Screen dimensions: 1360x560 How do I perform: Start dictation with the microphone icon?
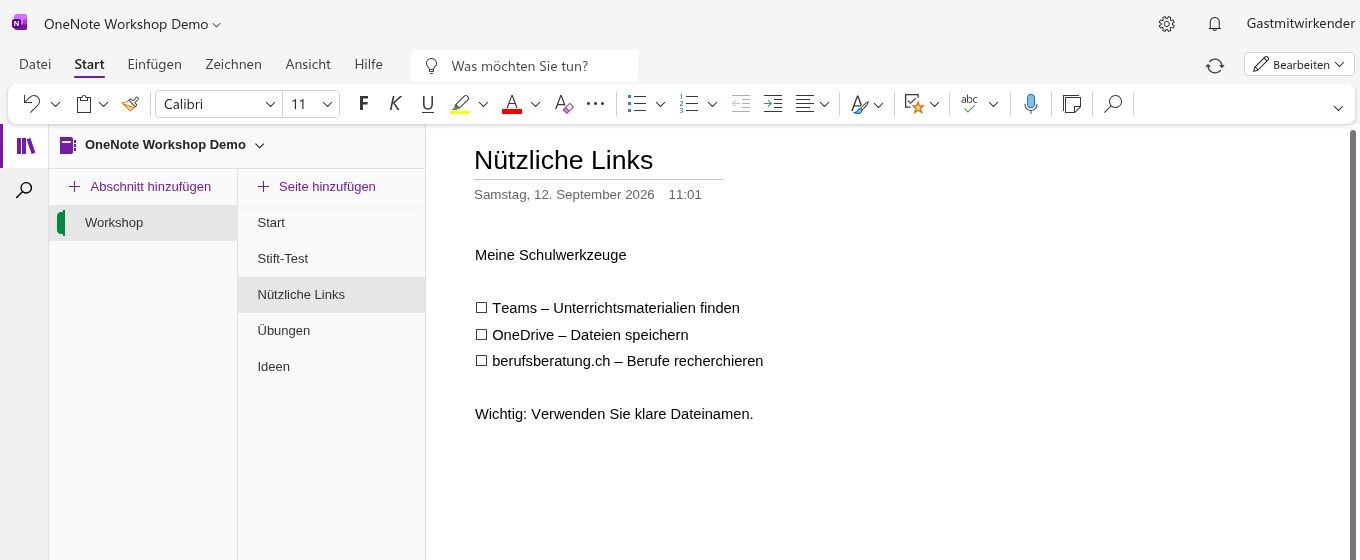[x=1031, y=104]
